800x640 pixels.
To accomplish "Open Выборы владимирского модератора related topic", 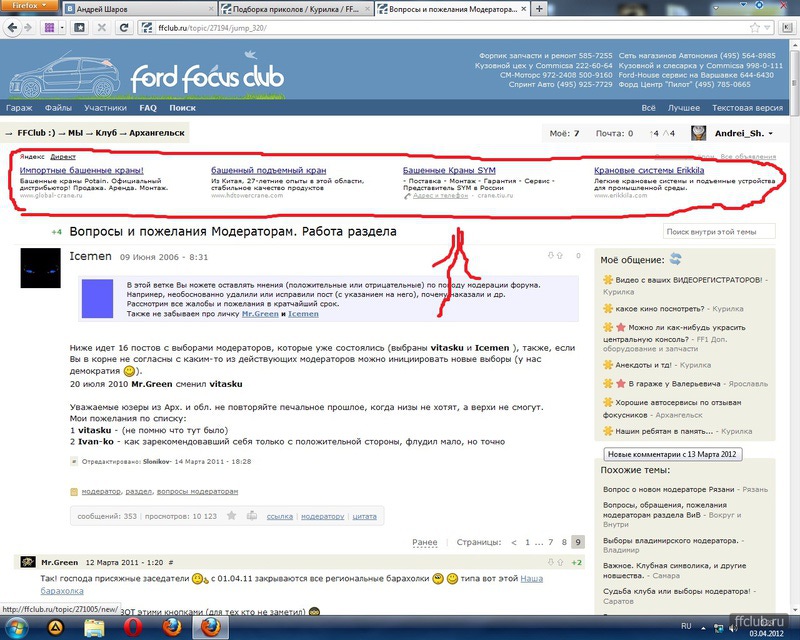I will pos(672,540).
